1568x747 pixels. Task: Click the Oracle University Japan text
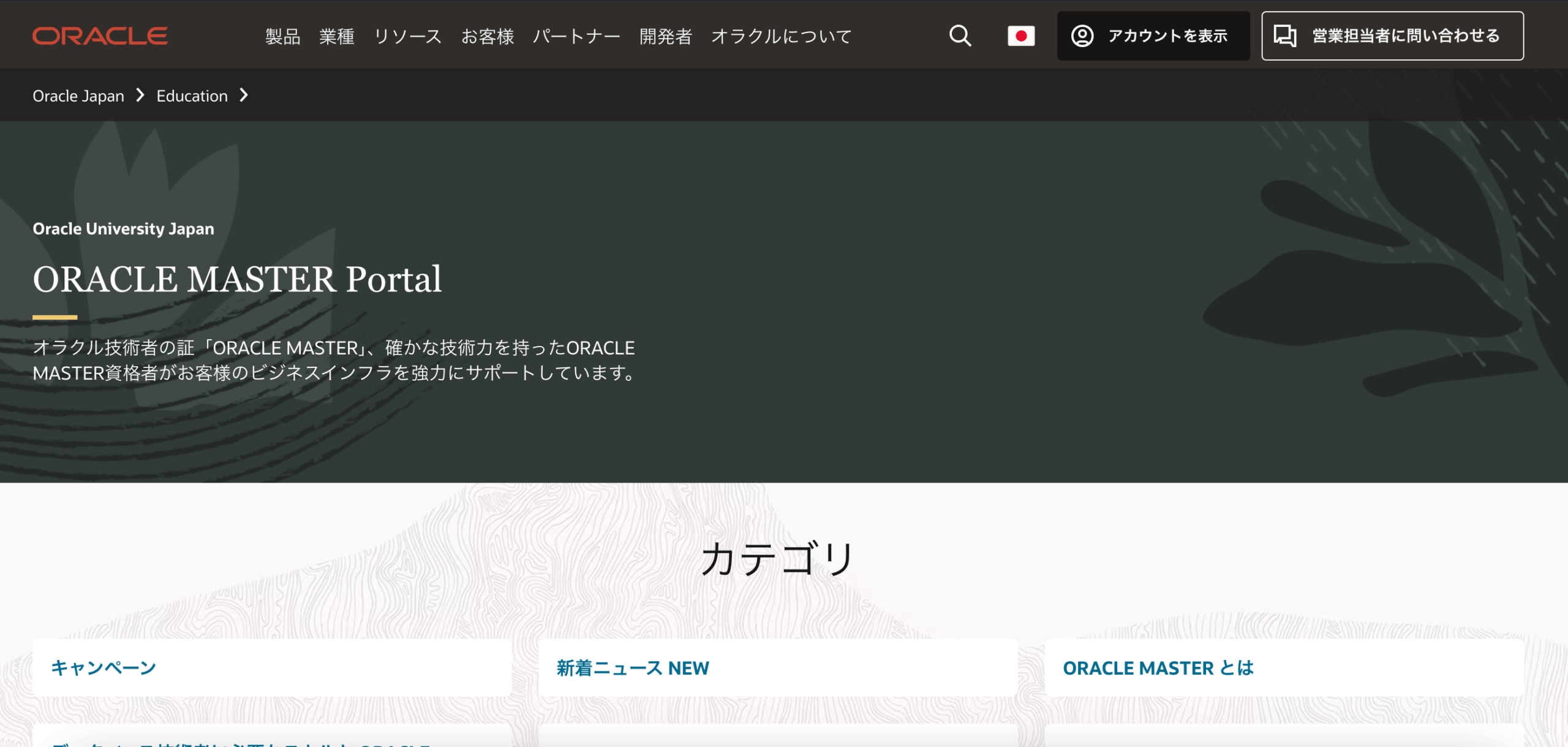point(124,229)
